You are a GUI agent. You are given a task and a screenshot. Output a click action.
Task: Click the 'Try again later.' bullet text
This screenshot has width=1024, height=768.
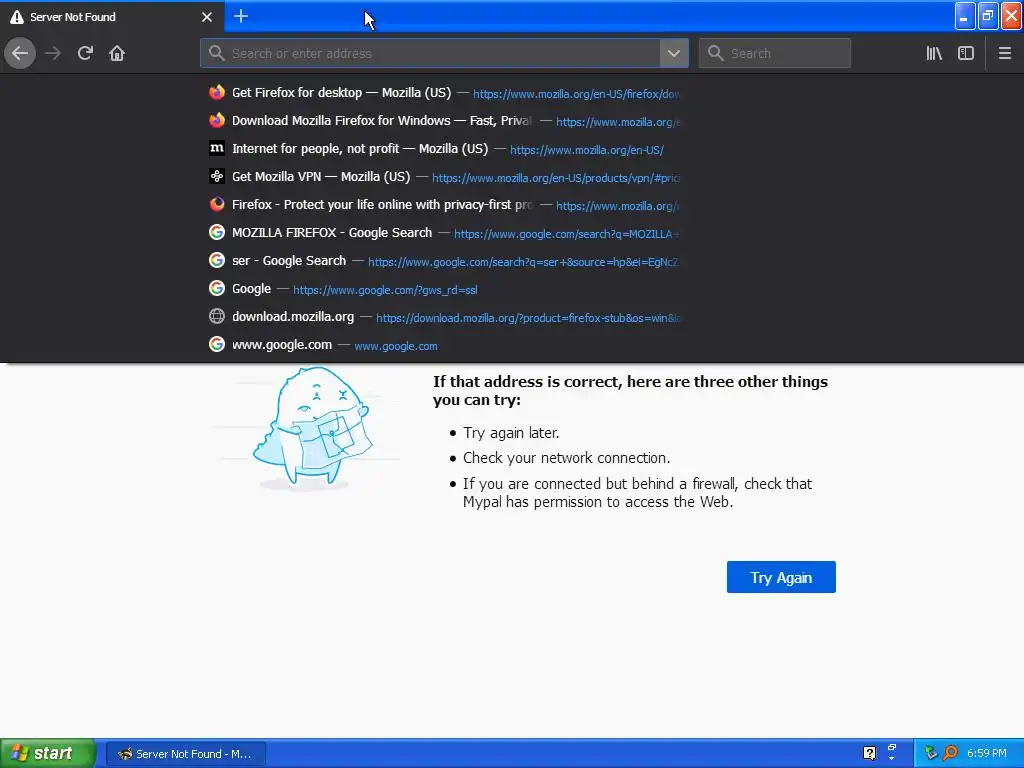511,433
